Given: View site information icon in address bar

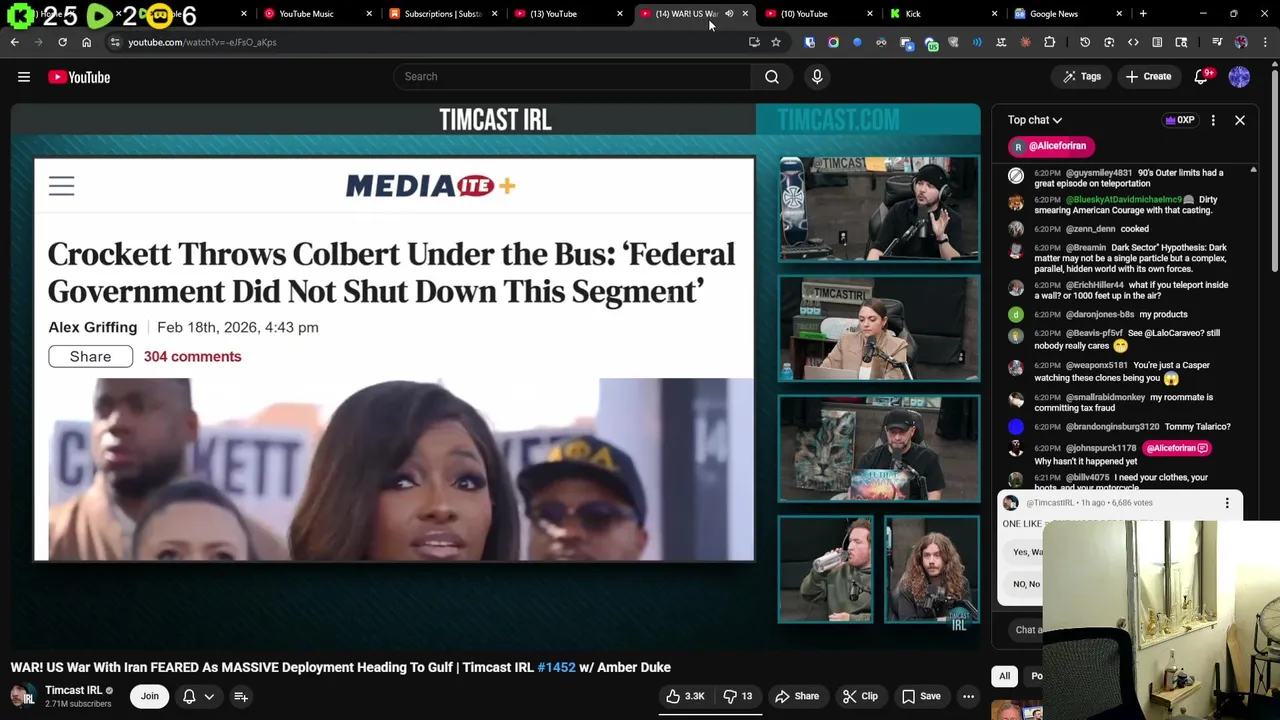Looking at the screenshot, I should click(115, 42).
